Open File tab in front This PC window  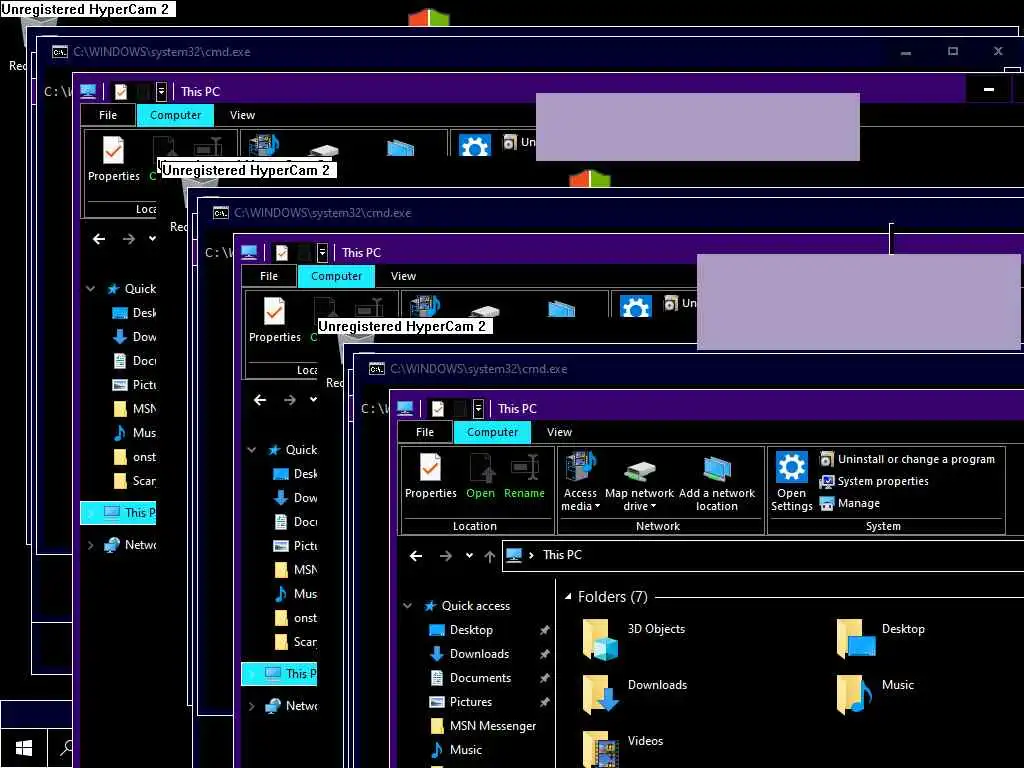click(424, 432)
